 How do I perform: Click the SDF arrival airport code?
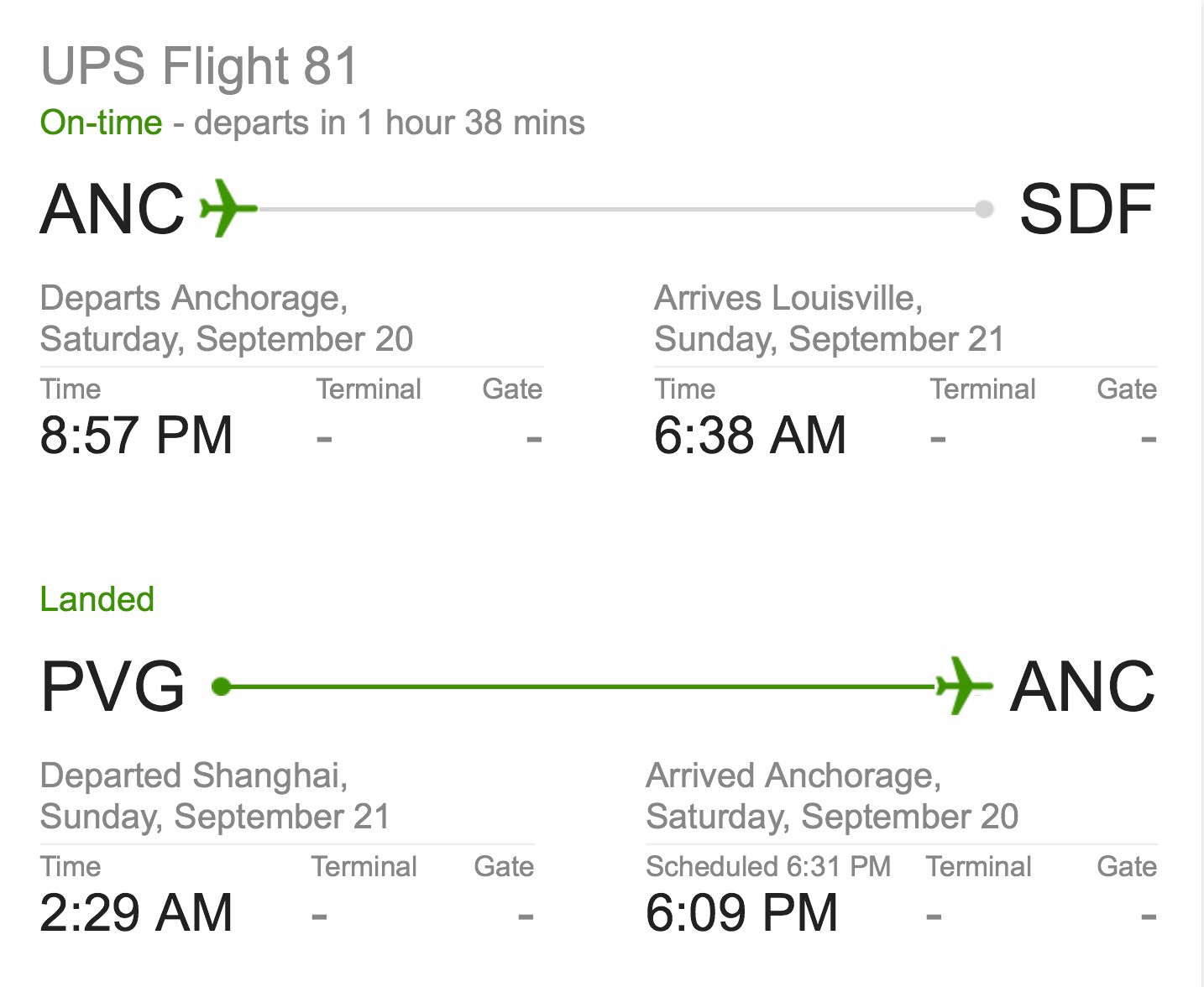point(1087,209)
